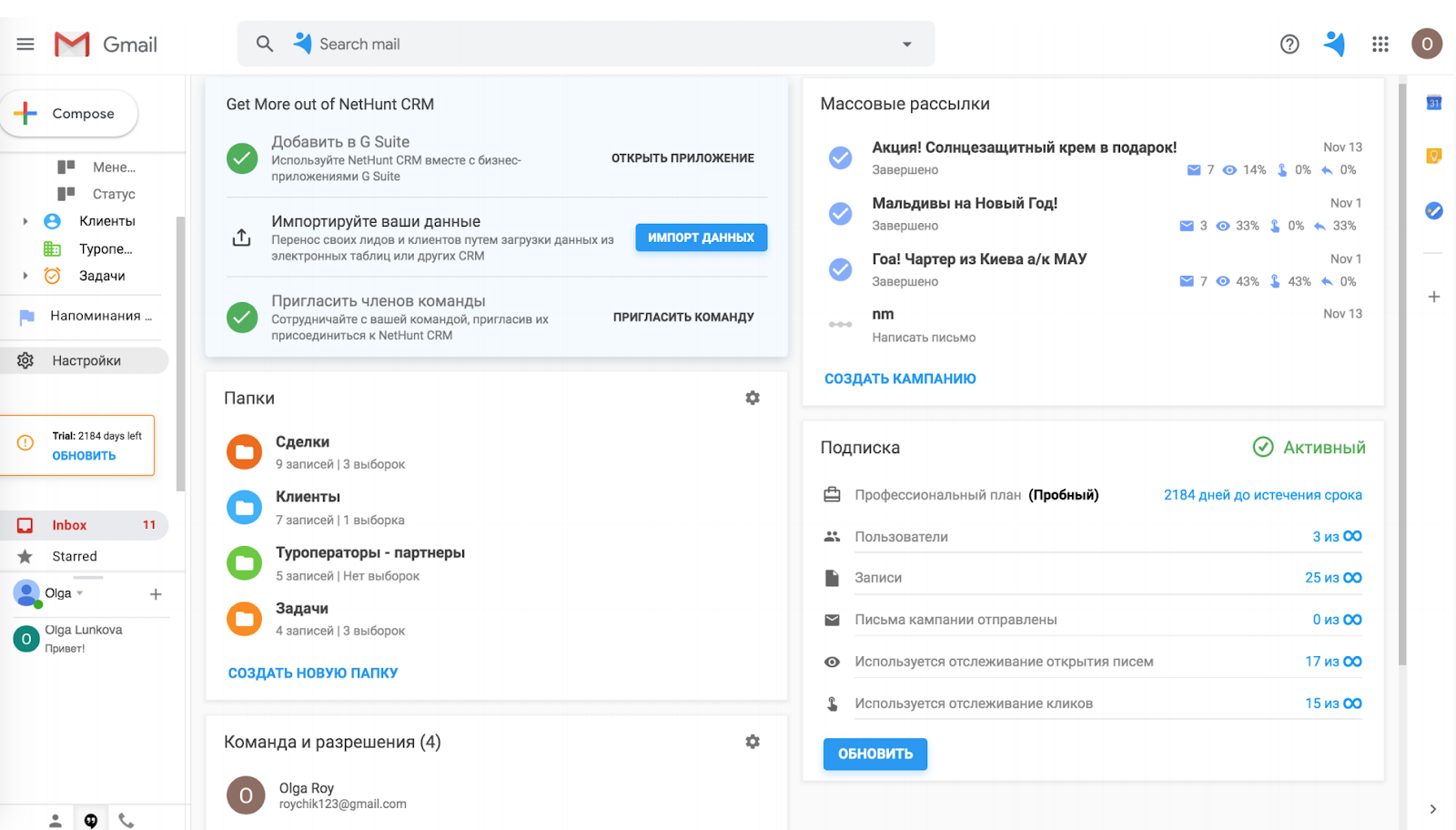Open the Help question mark icon
The height and width of the screenshot is (830, 1456).
(1289, 44)
